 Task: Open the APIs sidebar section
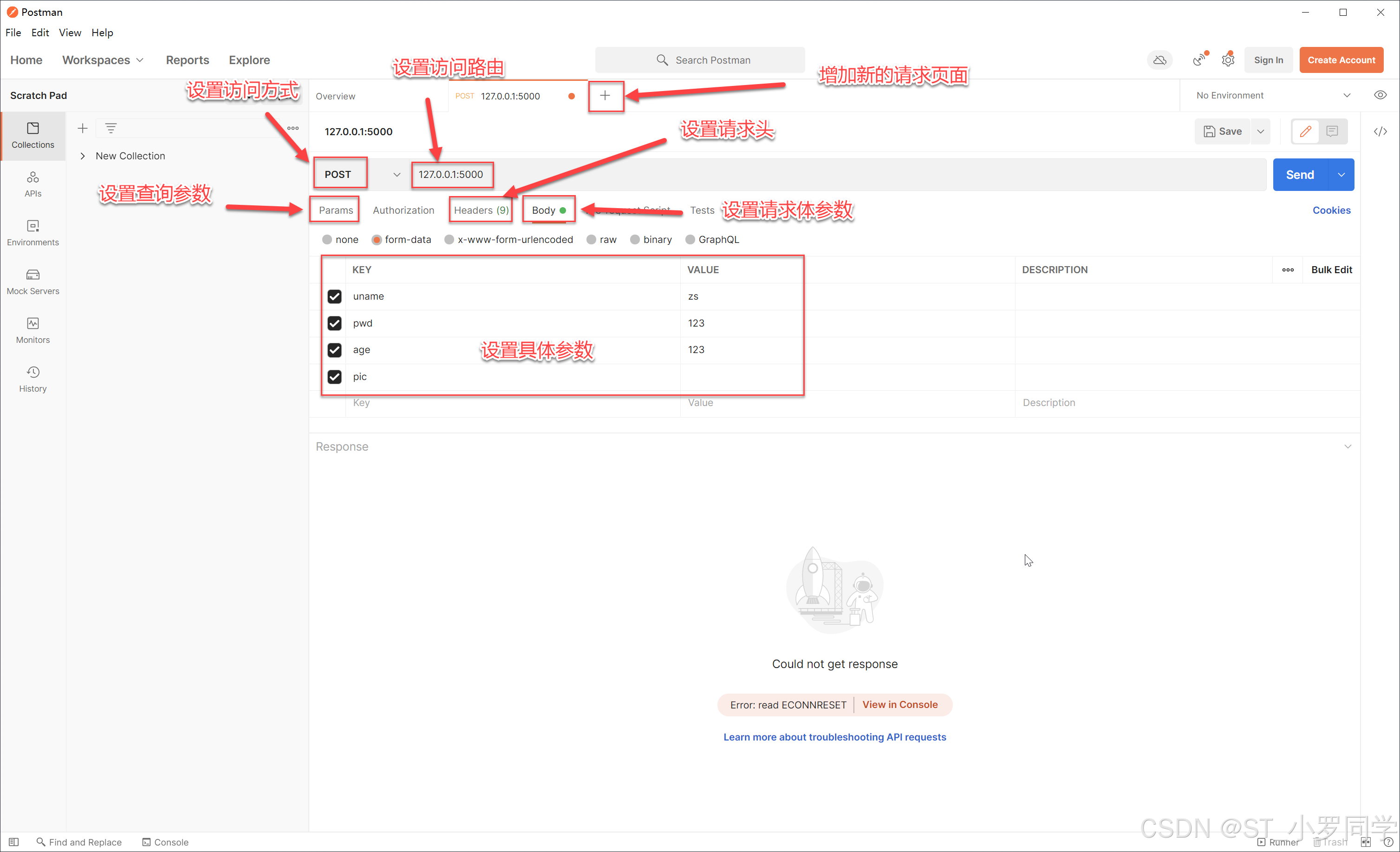click(33, 184)
